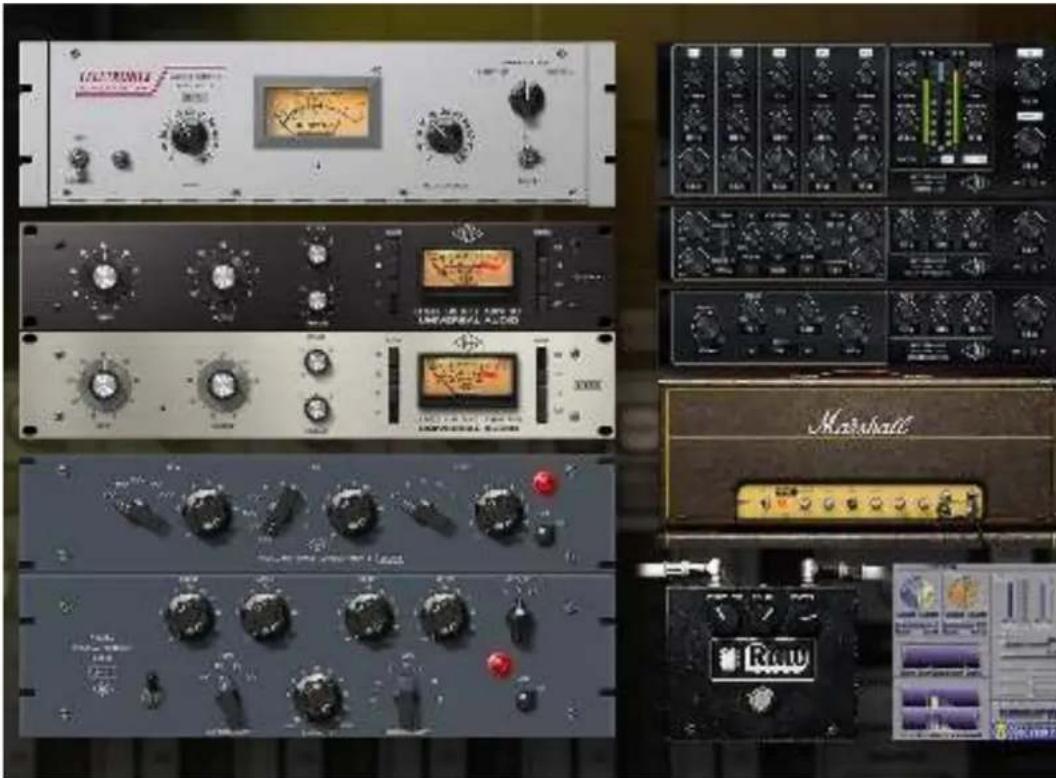The height and width of the screenshot is (778, 1056).
Task: Click the silver 1176 attack knob
Action: [x=317, y=362]
